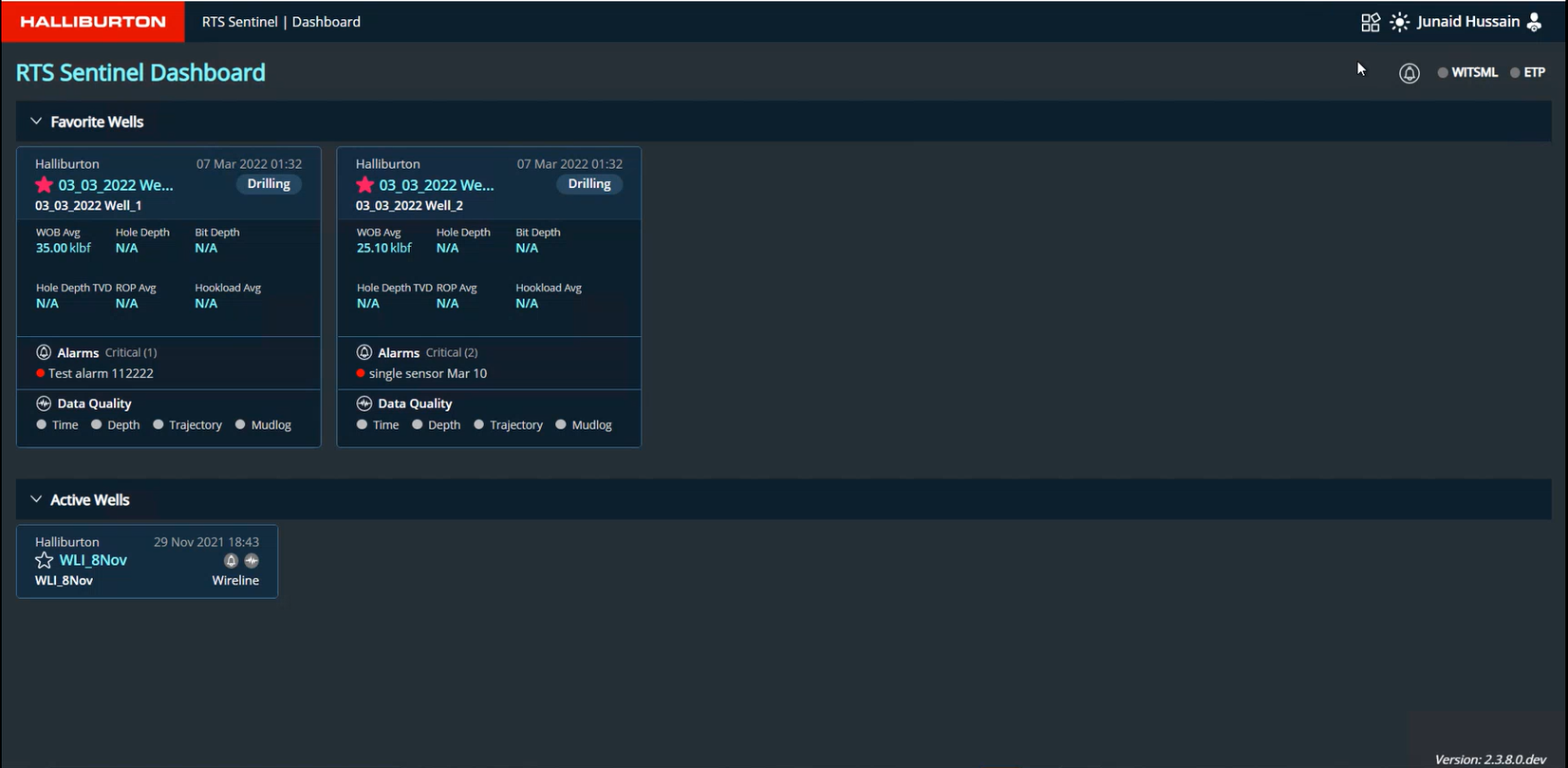Image resolution: width=1568 pixels, height=768 pixels.
Task: Add WLI_8Nov to favorites with star
Action: [x=44, y=560]
